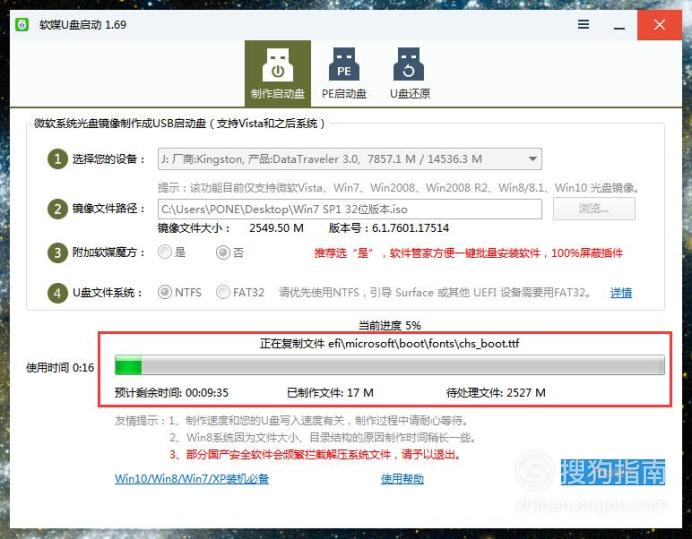Click the image file path input field
This screenshot has height=539, width=692.
pos(350,209)
